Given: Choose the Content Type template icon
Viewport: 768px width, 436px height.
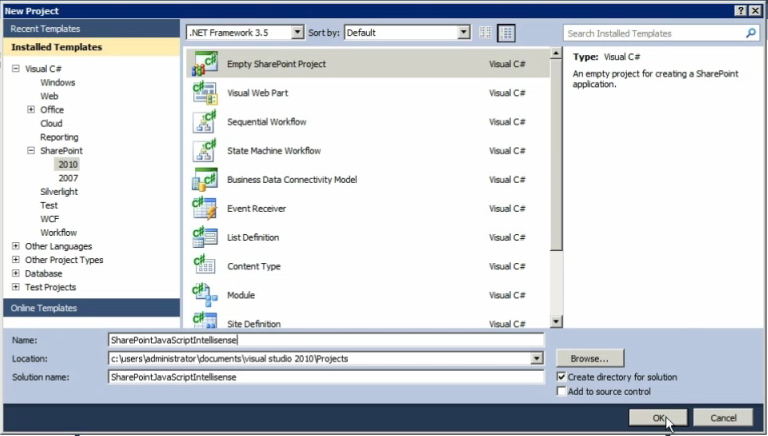Looking at the screenshot, I should coord(205,266).
